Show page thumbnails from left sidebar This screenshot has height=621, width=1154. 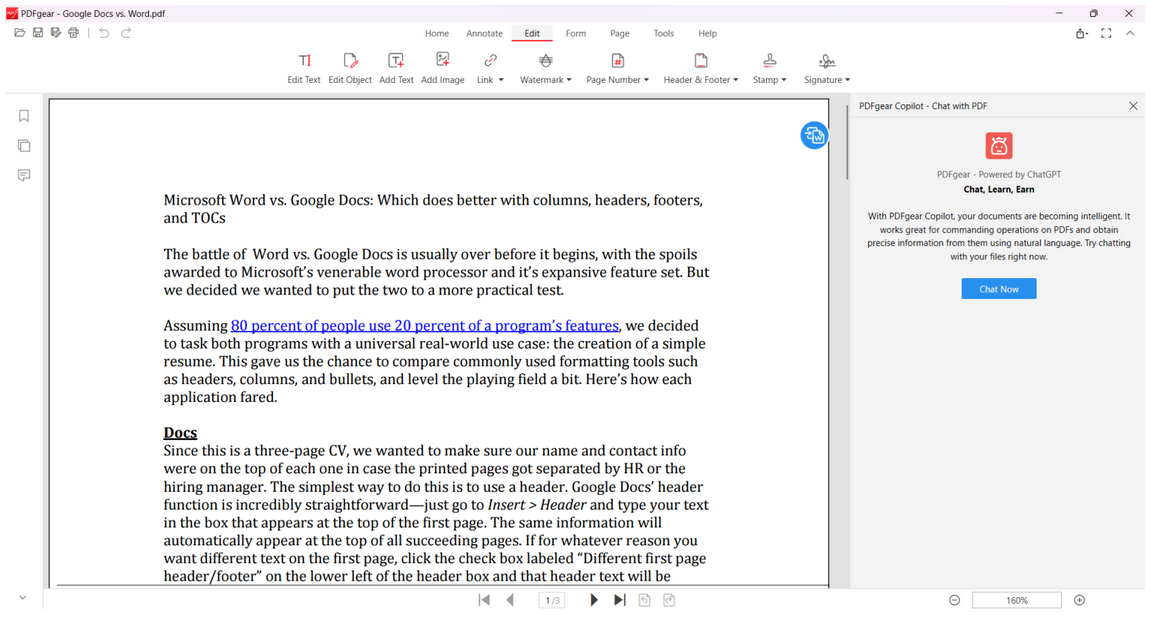24,146
